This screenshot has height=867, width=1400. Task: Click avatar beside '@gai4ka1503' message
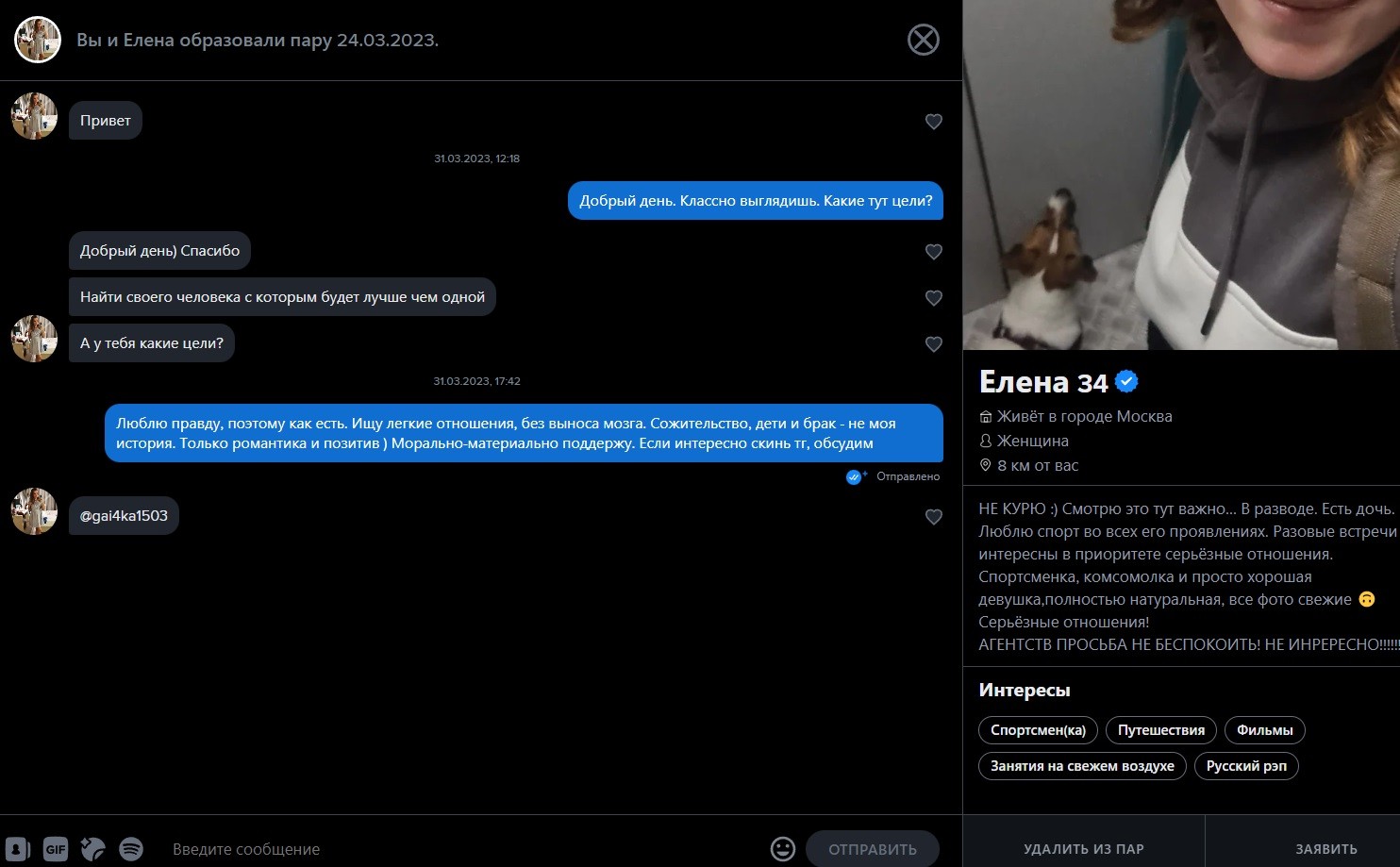(x=34, y=511)
